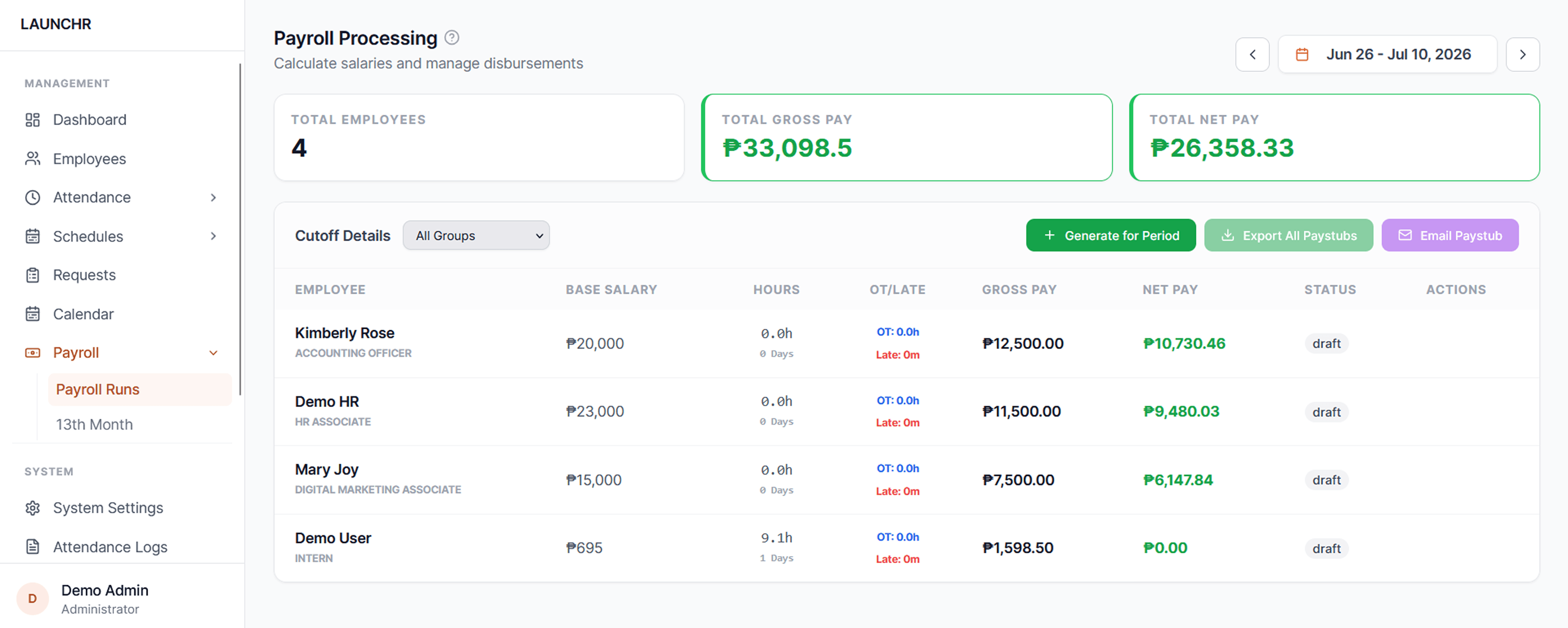Screen dimensions: 1568x628
Task: Select the Demo User employee name
Action: coord(333,538)
